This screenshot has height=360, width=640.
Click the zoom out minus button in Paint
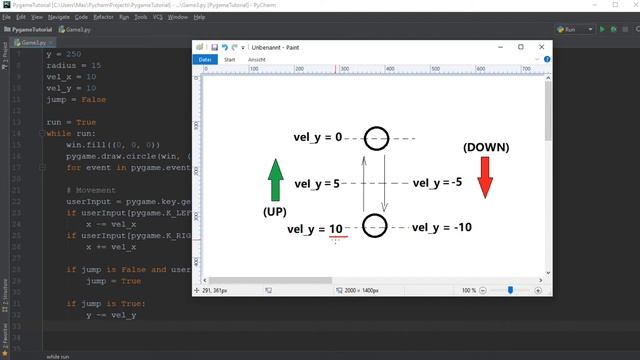coord(483,291)
